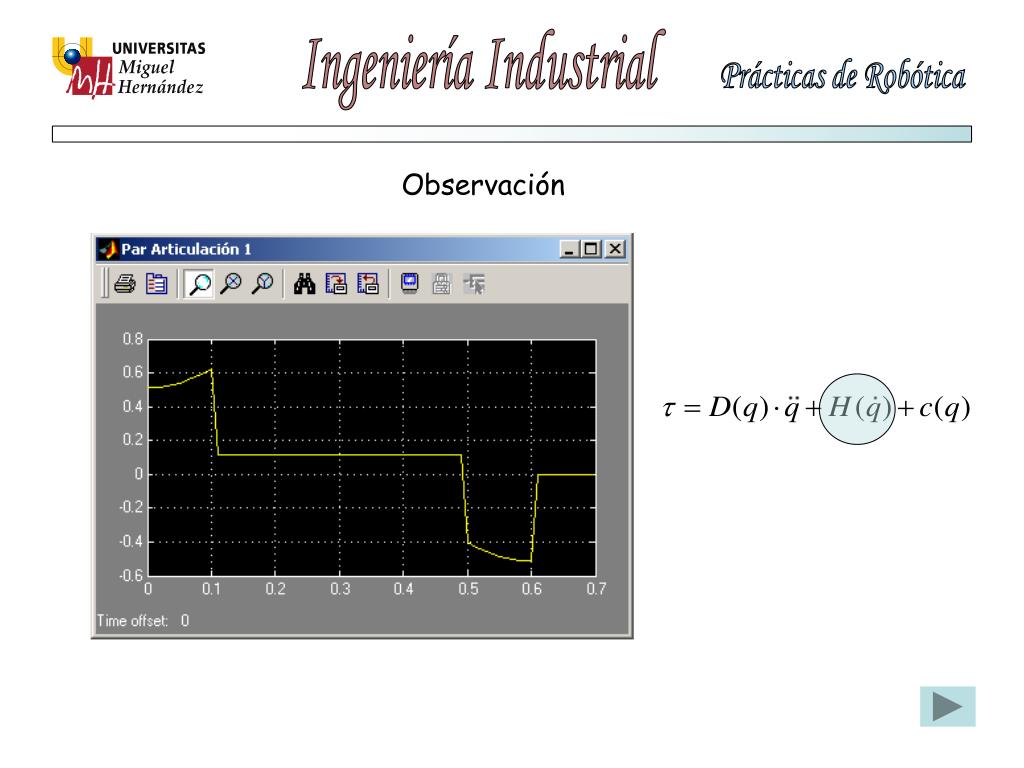Click the greyed Signal selection cursor icon
The width and height of the screenshot is (1024, 768).
point(474,284)
